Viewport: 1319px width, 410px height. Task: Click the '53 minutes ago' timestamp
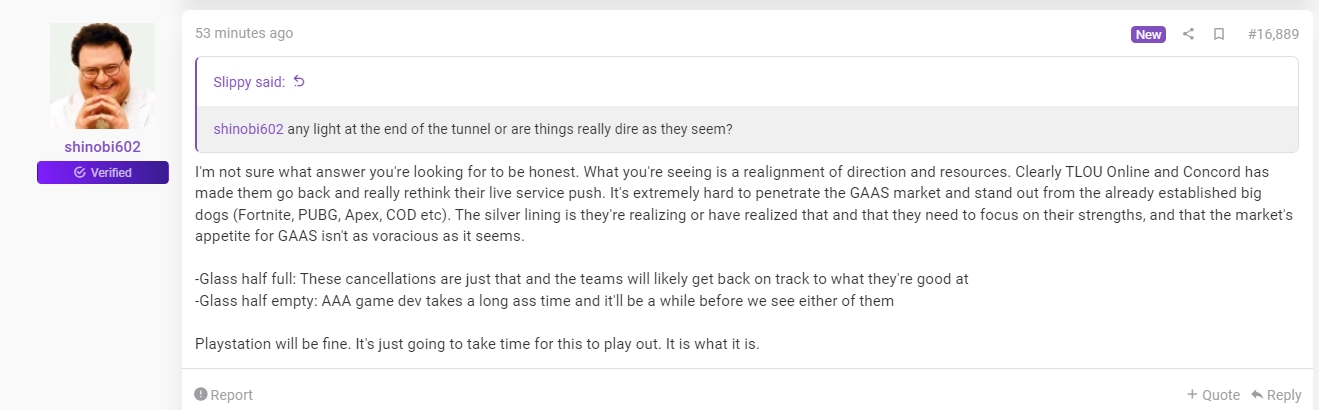244,33
